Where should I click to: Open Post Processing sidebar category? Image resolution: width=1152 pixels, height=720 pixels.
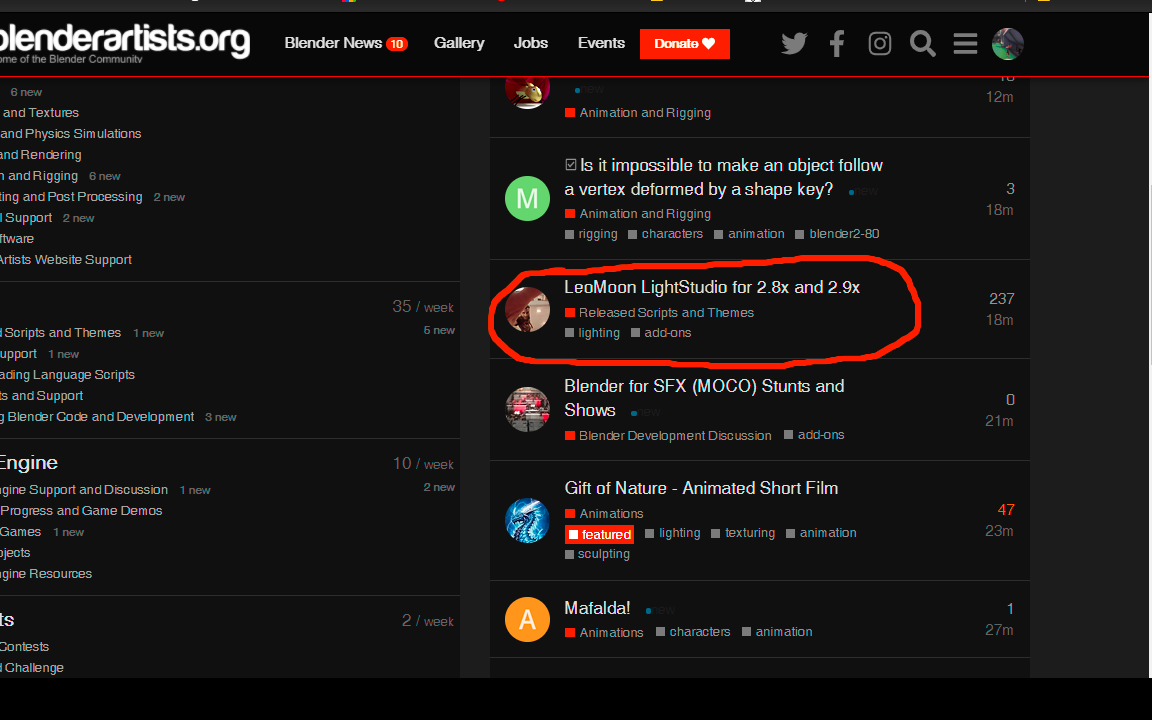point(71,197)
